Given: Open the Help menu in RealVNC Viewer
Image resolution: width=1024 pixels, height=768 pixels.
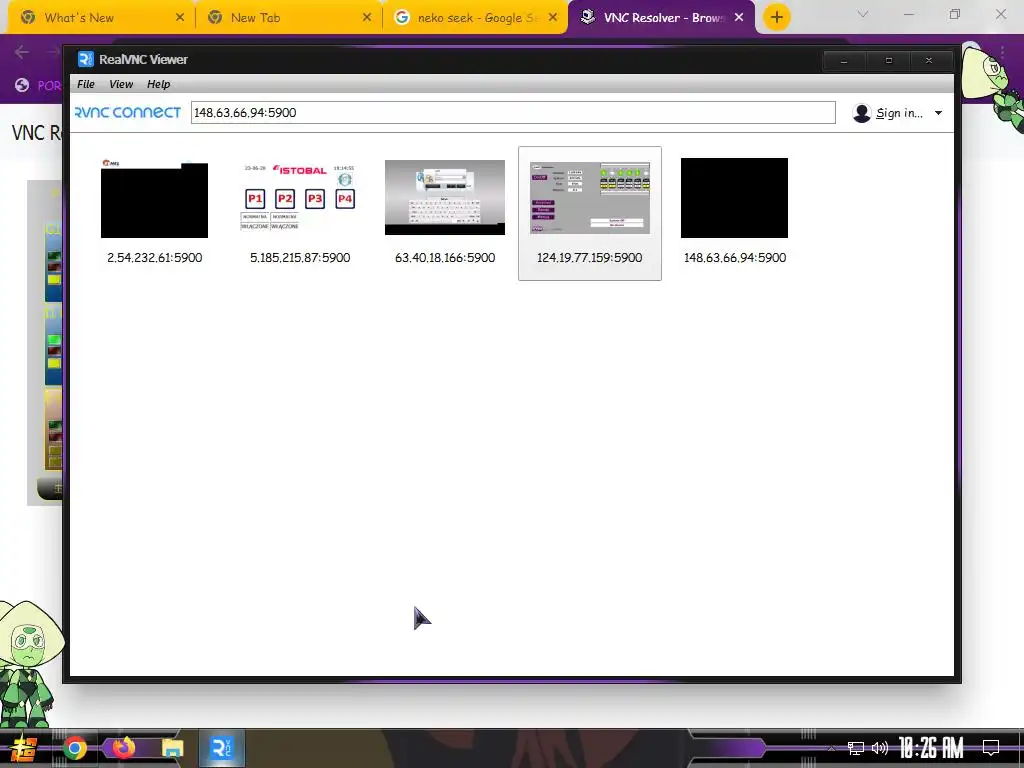Looking at the screenshot, I should (x=158, y=84).
